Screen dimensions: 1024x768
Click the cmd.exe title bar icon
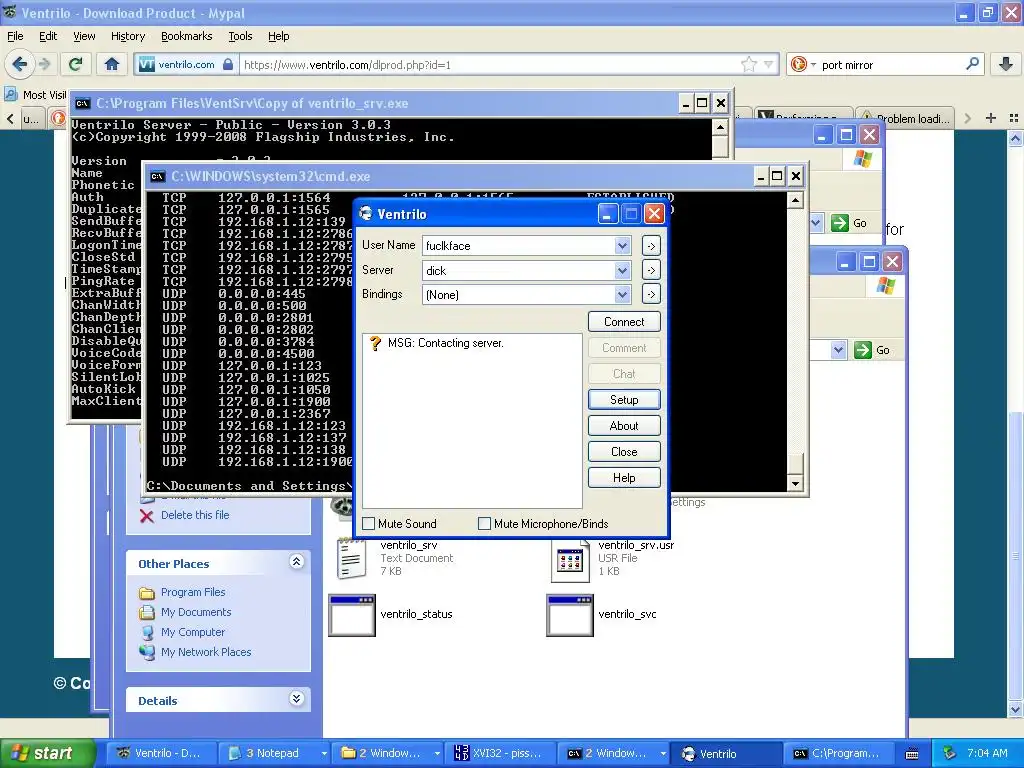coord(157,176)
